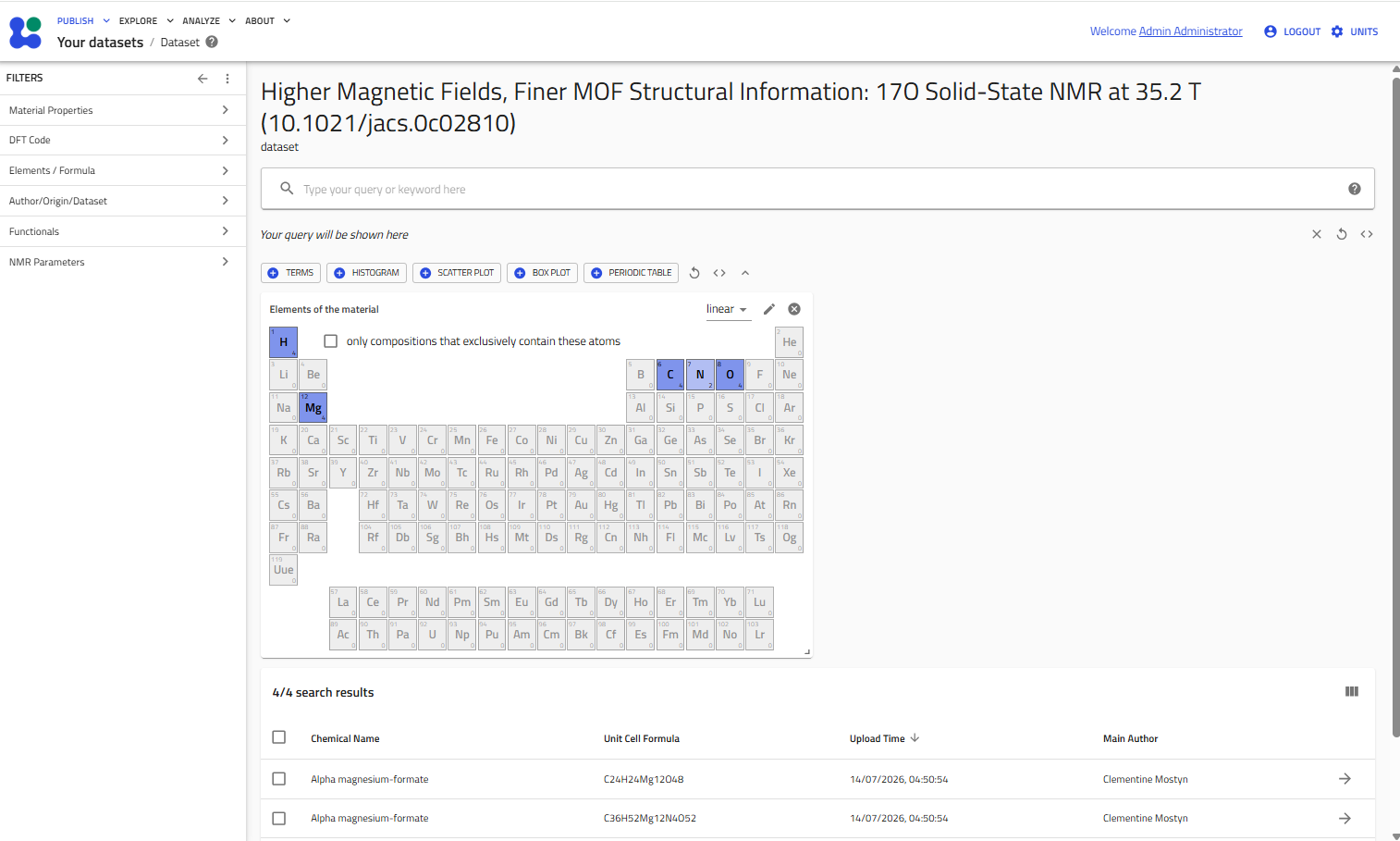This screenshot has width=1400, height=841.
Task: Open filters panel three-dot menu
Action: point(227,79)
